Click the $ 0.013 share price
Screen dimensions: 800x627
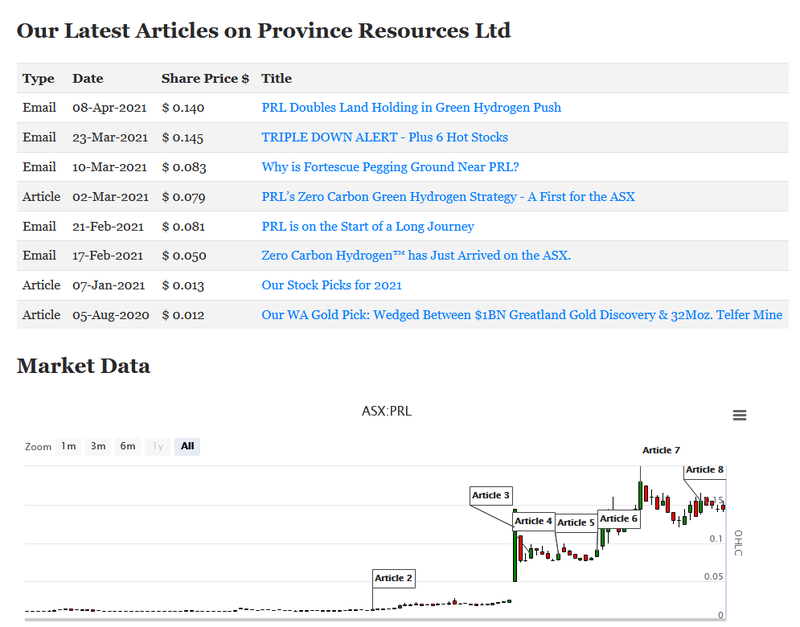click(183, 285)
